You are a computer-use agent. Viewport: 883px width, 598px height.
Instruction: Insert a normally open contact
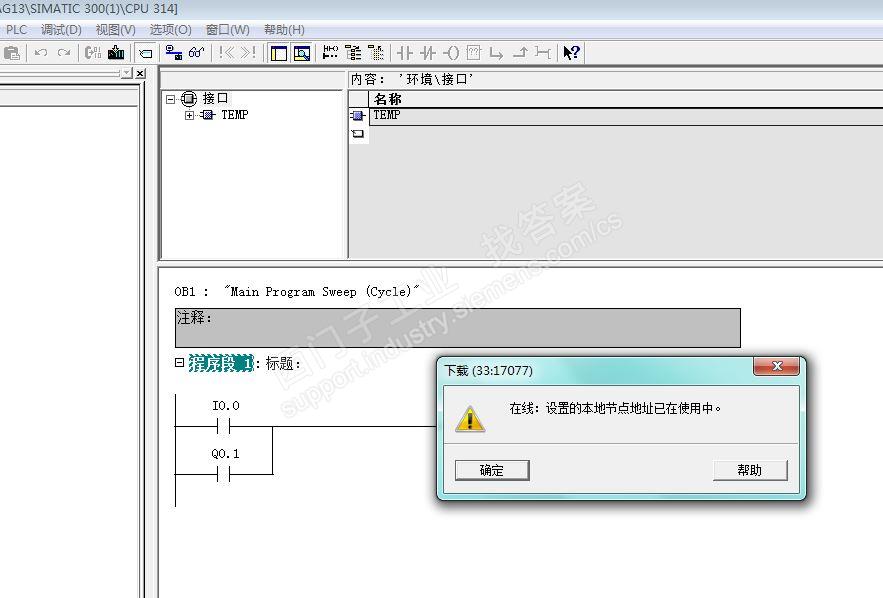click(x=404, y=53)
